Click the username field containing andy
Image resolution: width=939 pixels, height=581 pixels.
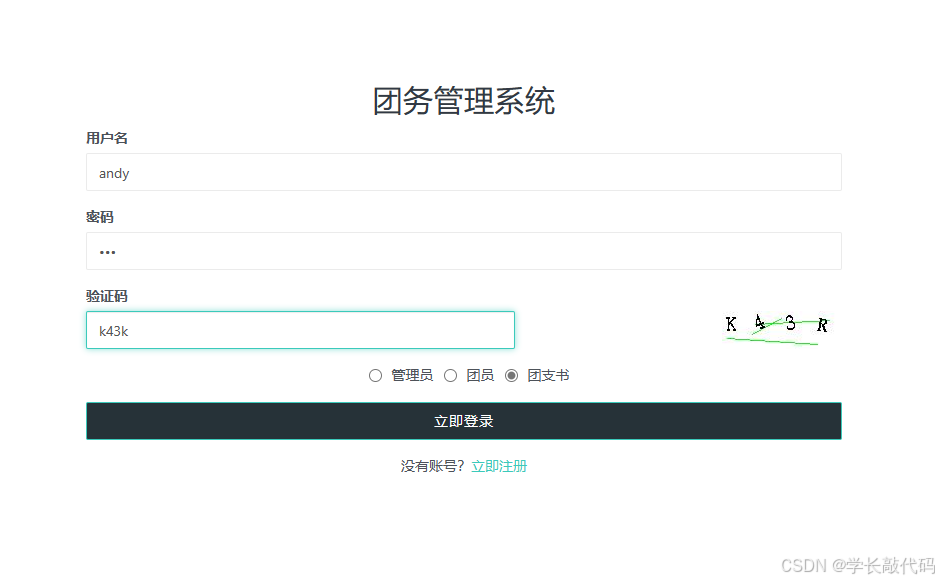tap(464, 173)
